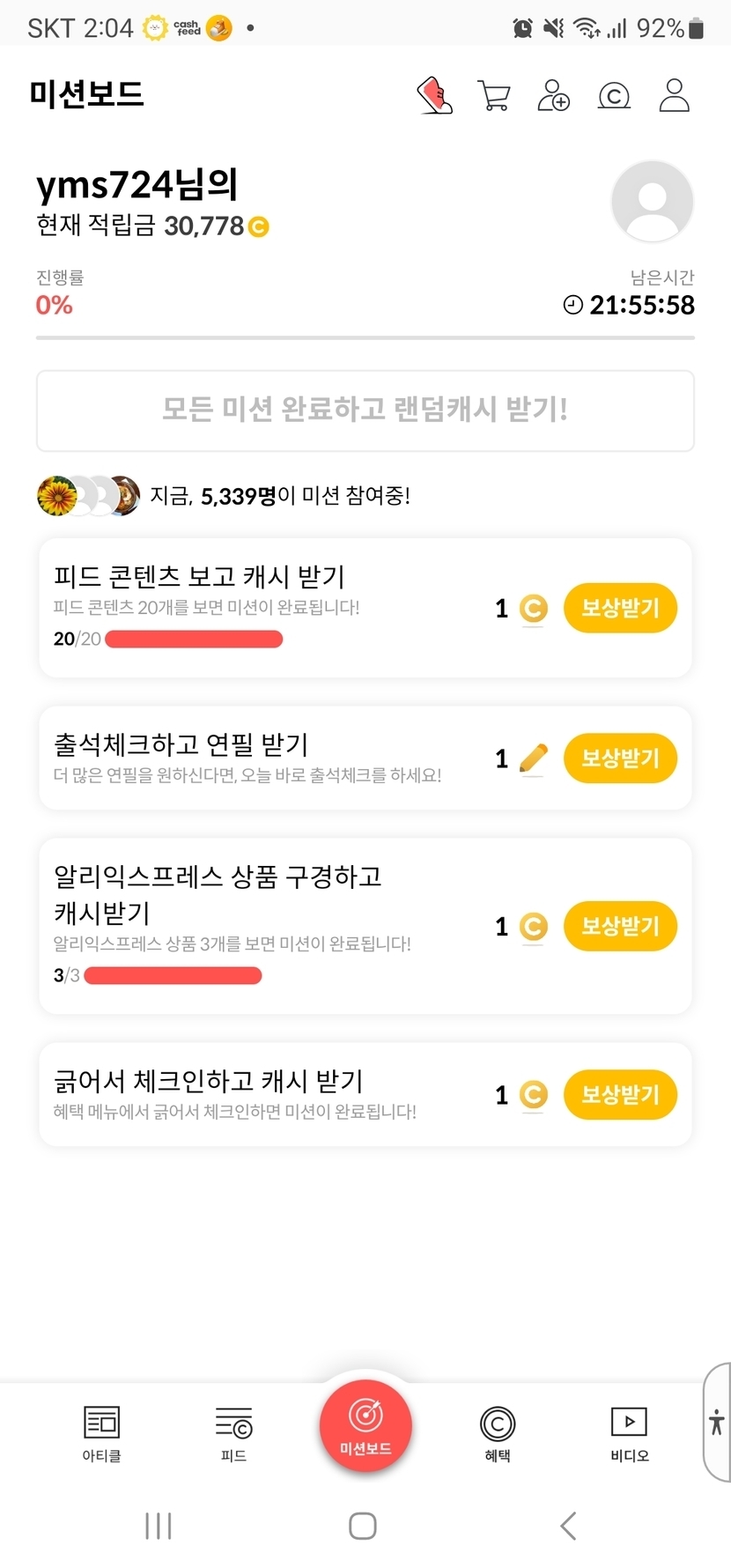
Task: Open the accessibility floating button
Action: (x=717, y=1422)
